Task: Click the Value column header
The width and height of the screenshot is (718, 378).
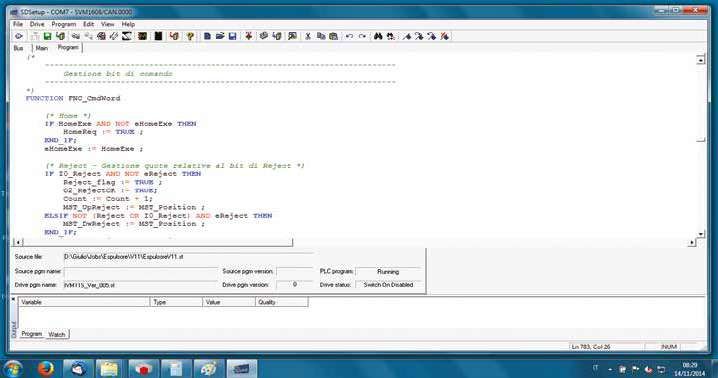Action: [229, 302]
